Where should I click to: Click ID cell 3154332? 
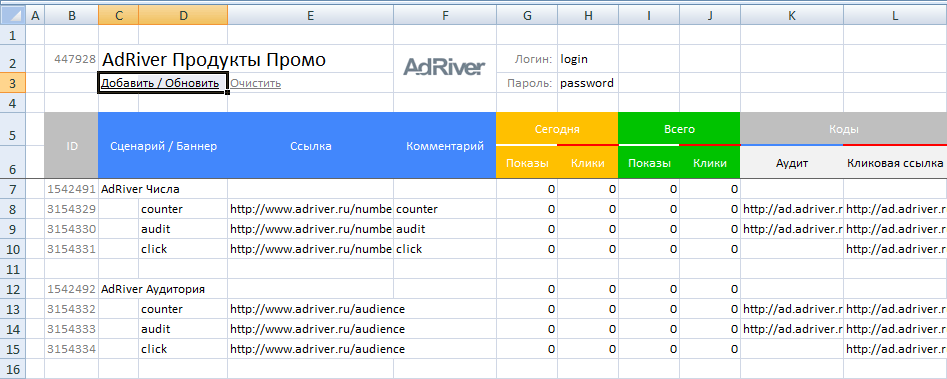click(71, 309)
